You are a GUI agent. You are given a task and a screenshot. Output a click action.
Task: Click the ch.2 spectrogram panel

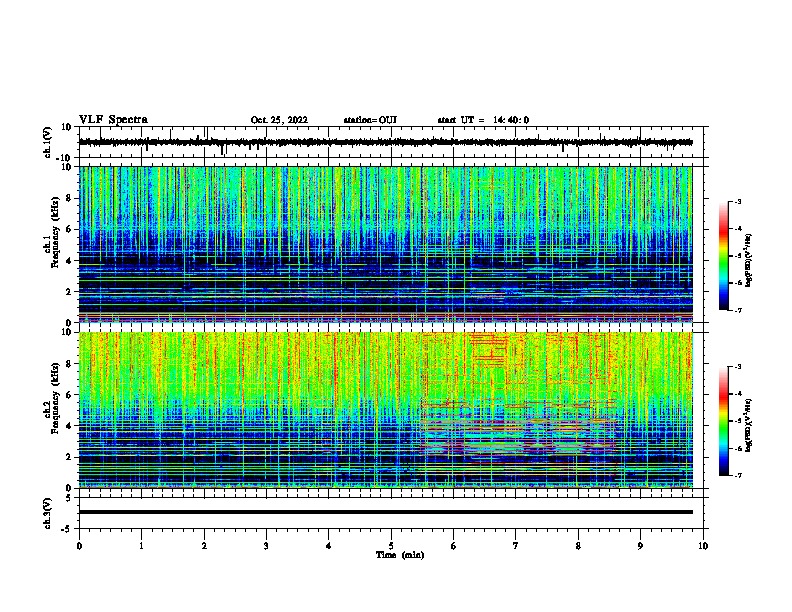point(385,410)
